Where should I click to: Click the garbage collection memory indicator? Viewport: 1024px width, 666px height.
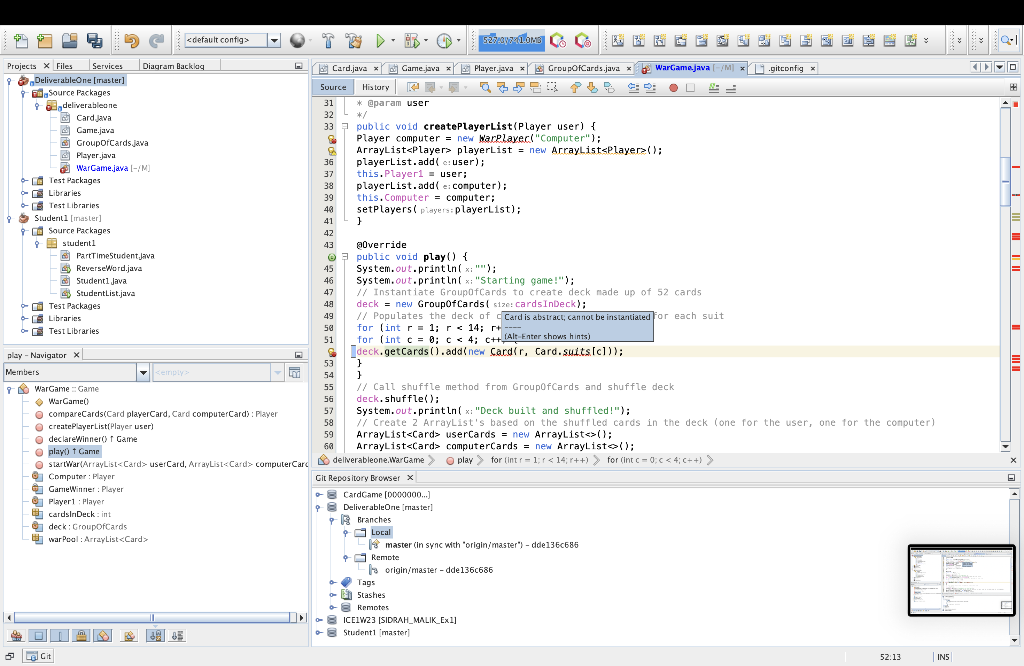tap(511, 41)
